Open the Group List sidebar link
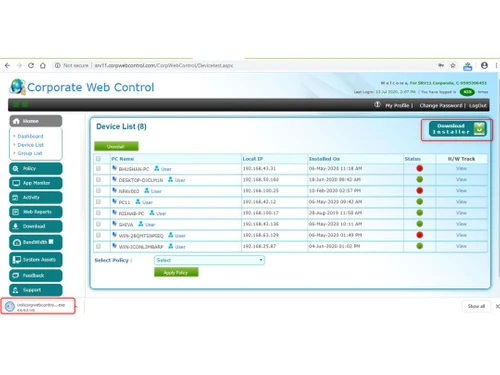Viewport: 500px width, 375px height. point(30,153)
